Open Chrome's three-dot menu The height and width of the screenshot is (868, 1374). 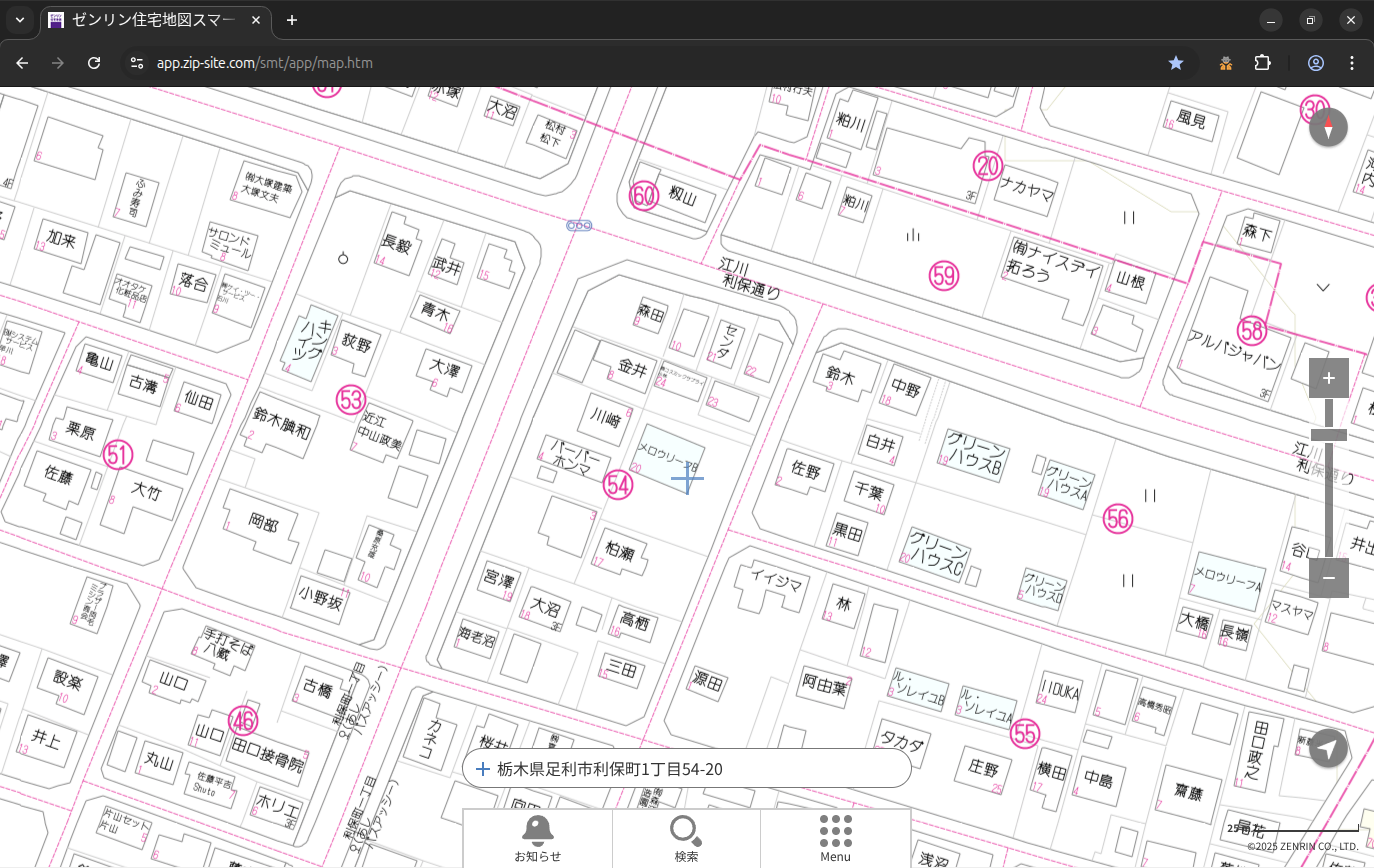1352,63
